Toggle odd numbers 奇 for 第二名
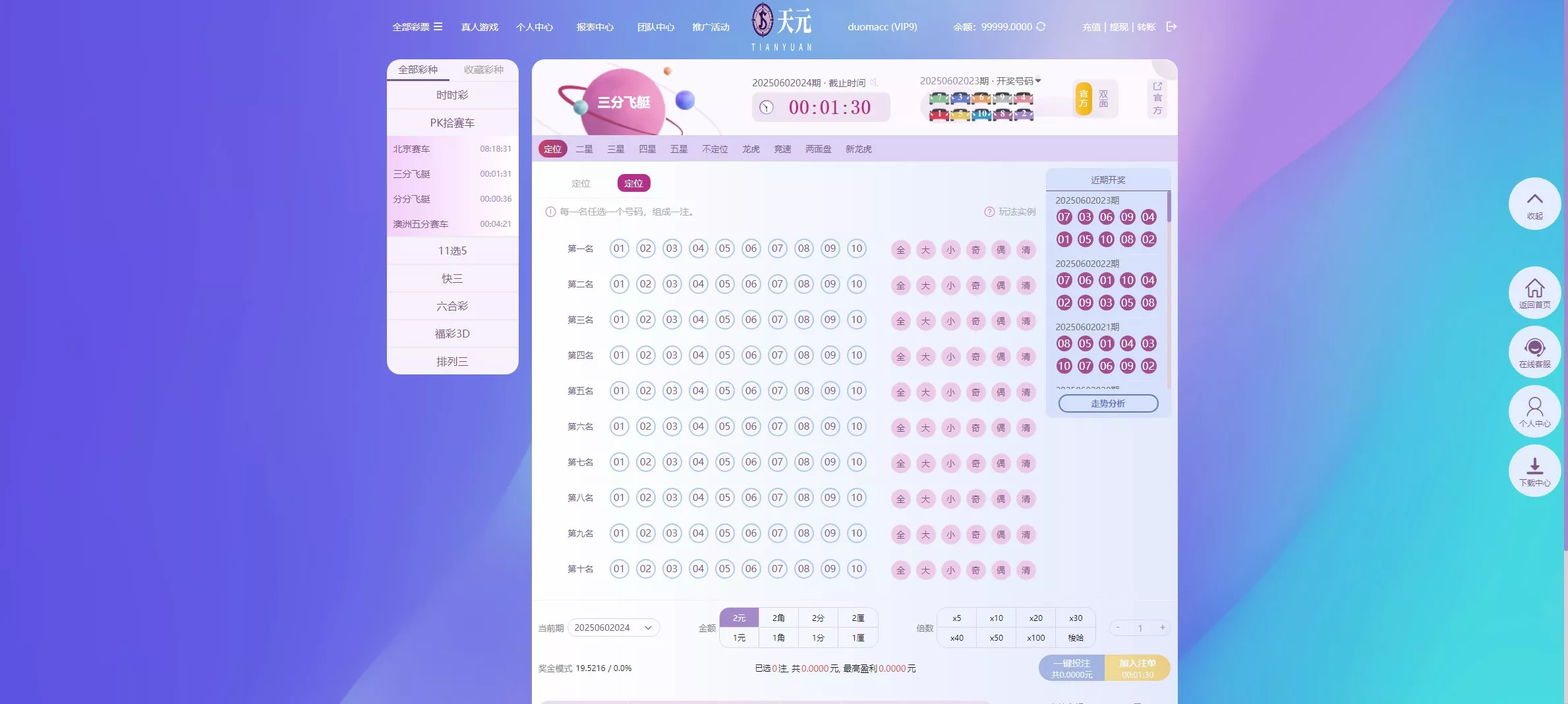 (x=975, y=285)
